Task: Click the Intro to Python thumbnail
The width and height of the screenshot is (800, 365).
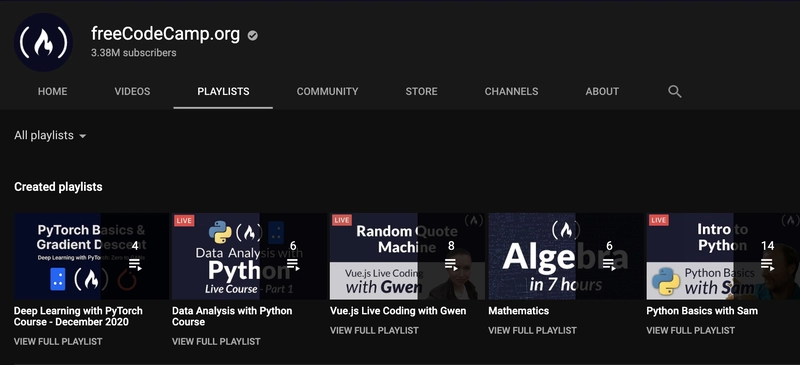Action: pos(723,256)
